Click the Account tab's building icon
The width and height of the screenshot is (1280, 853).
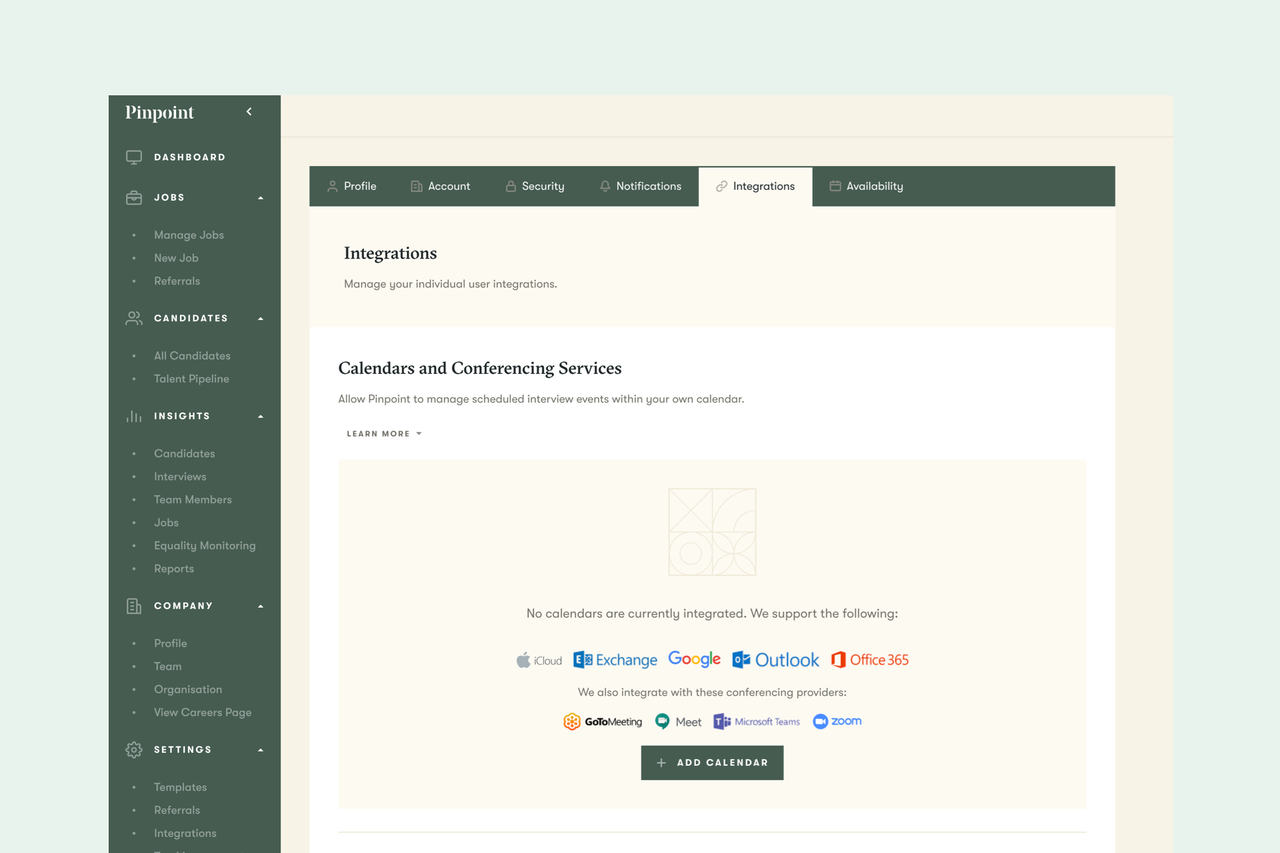[x=417, y=186]
